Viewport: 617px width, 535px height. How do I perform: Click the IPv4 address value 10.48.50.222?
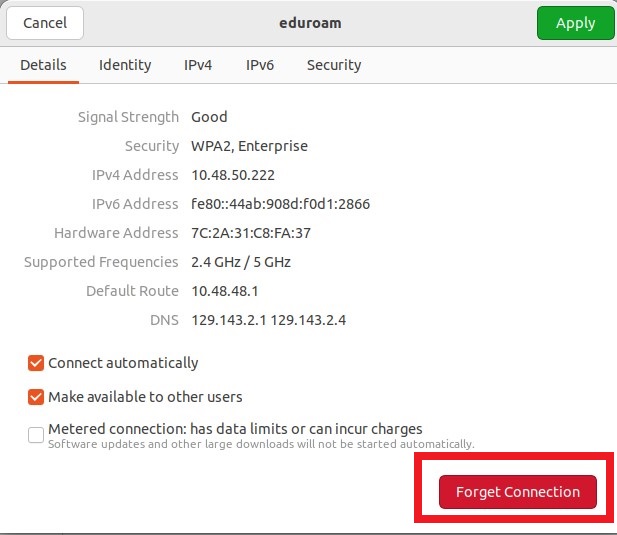233,175
